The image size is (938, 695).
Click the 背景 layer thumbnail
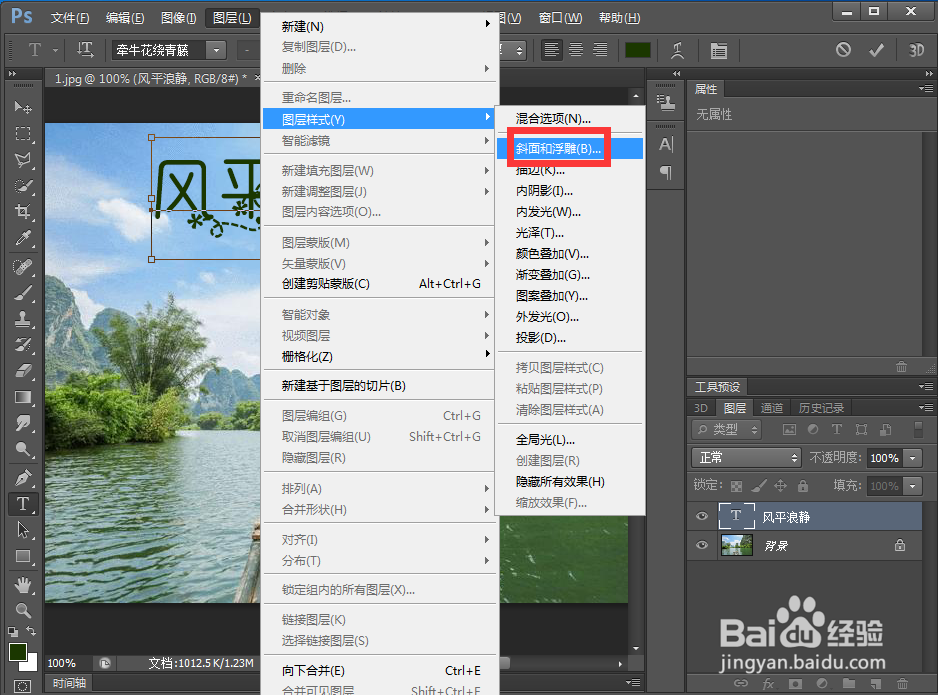736,545
